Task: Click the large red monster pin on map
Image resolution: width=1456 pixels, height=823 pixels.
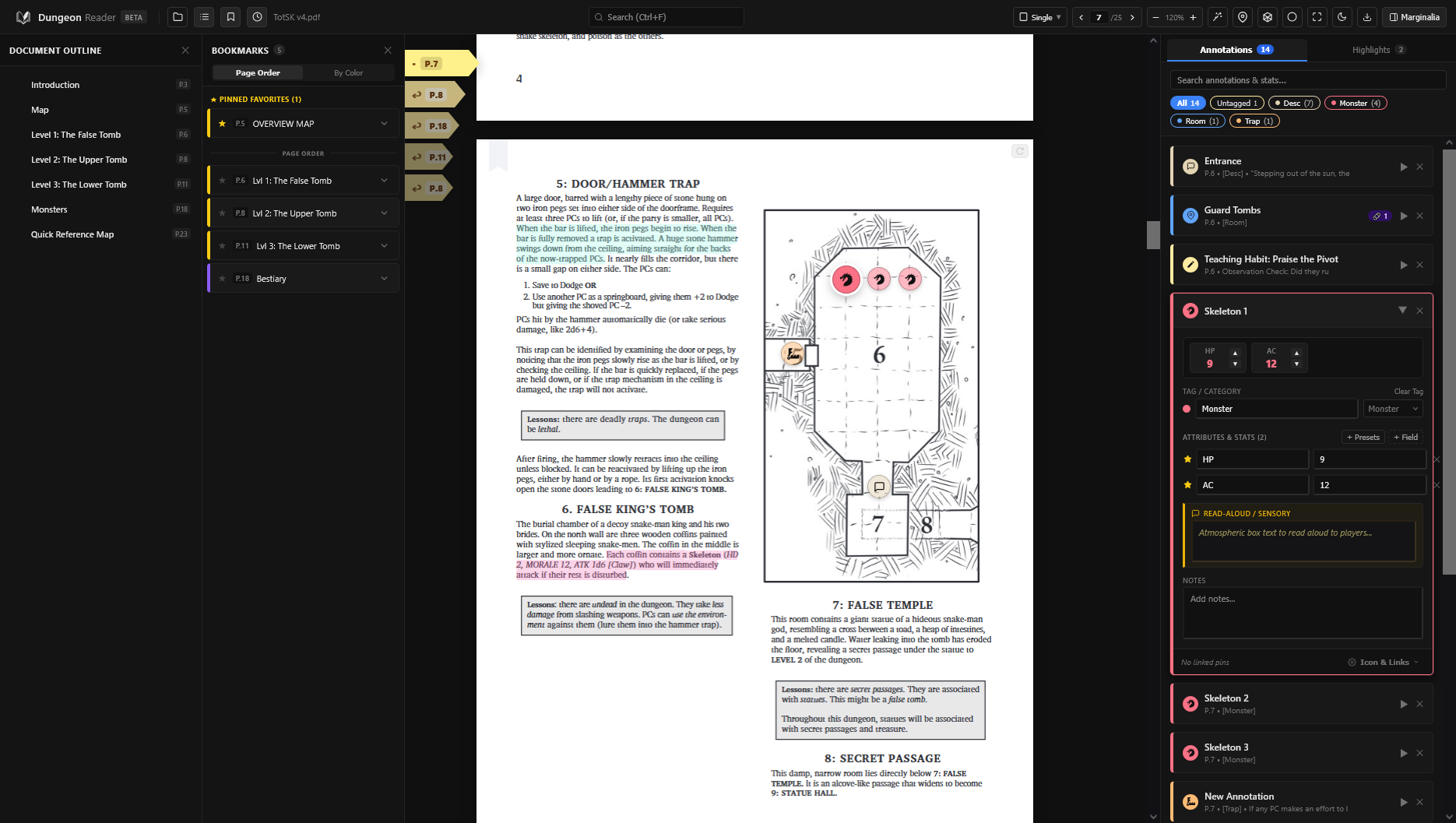Action: coord(846,280)
